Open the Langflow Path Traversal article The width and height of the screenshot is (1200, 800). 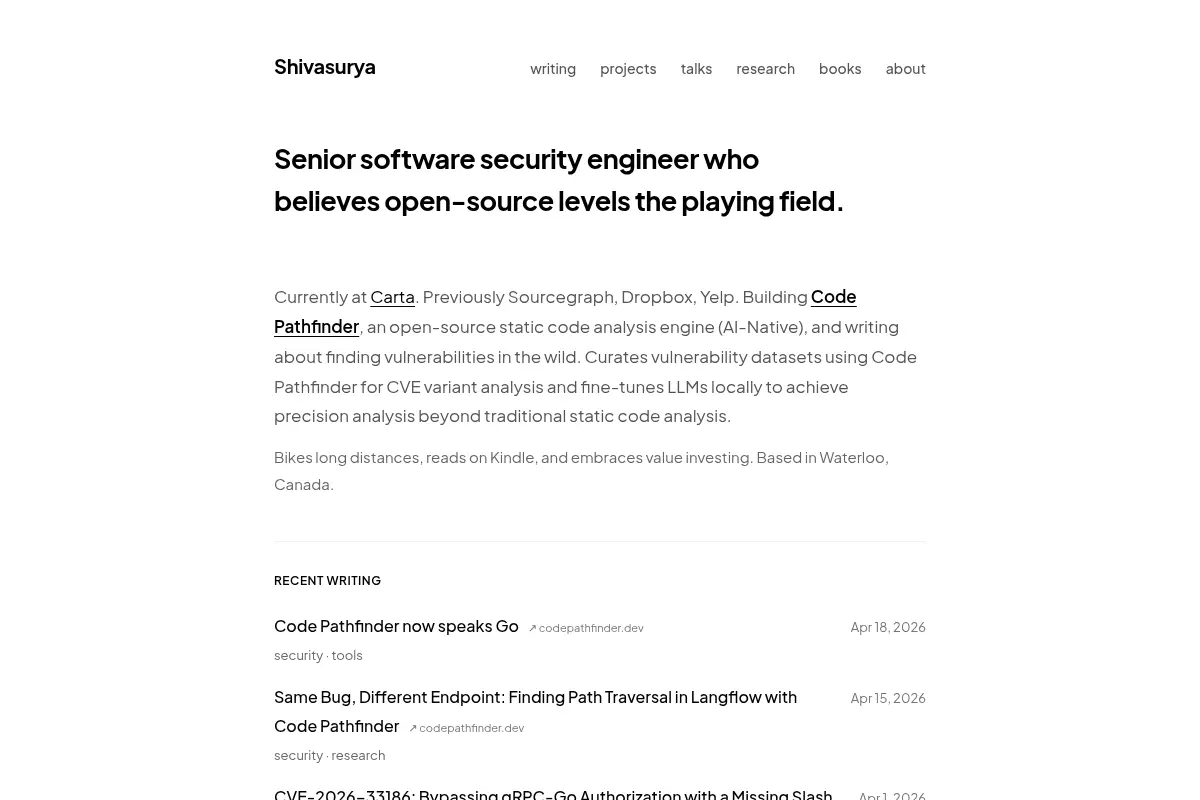point(535,711)
